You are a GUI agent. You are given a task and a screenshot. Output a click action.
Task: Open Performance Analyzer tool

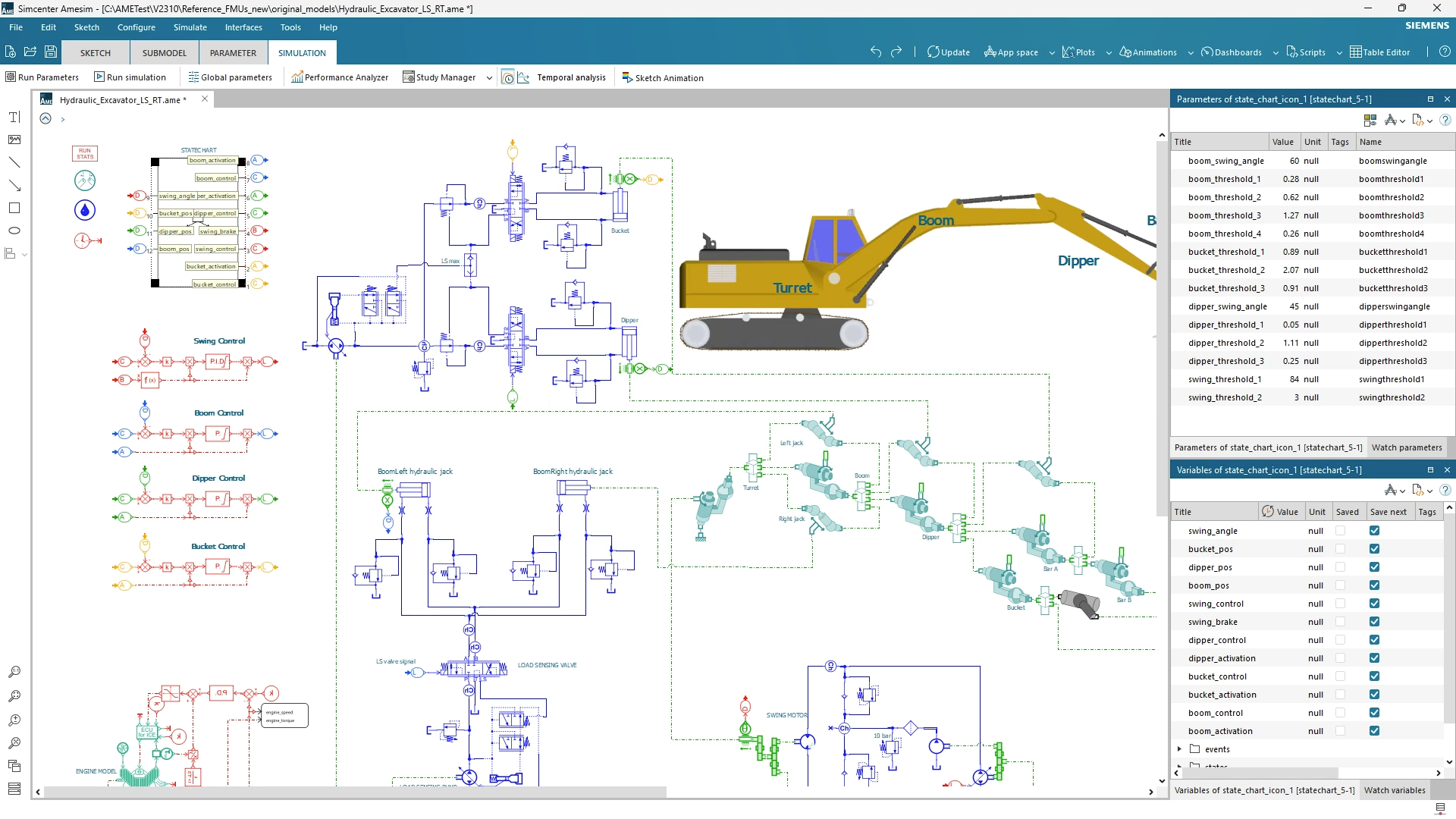[x=340, y=77]
